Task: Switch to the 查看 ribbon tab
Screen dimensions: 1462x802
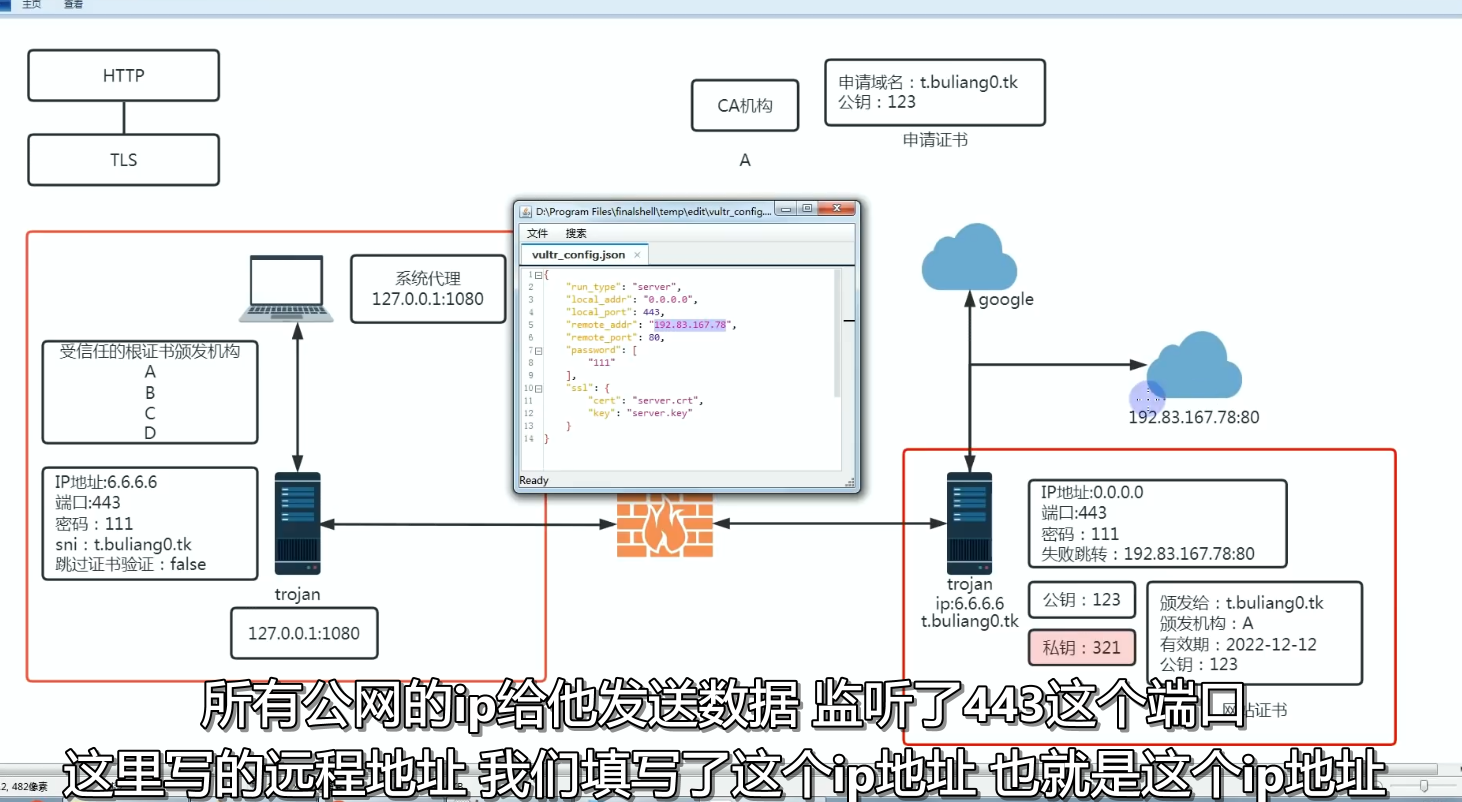Action: [74, 5]
